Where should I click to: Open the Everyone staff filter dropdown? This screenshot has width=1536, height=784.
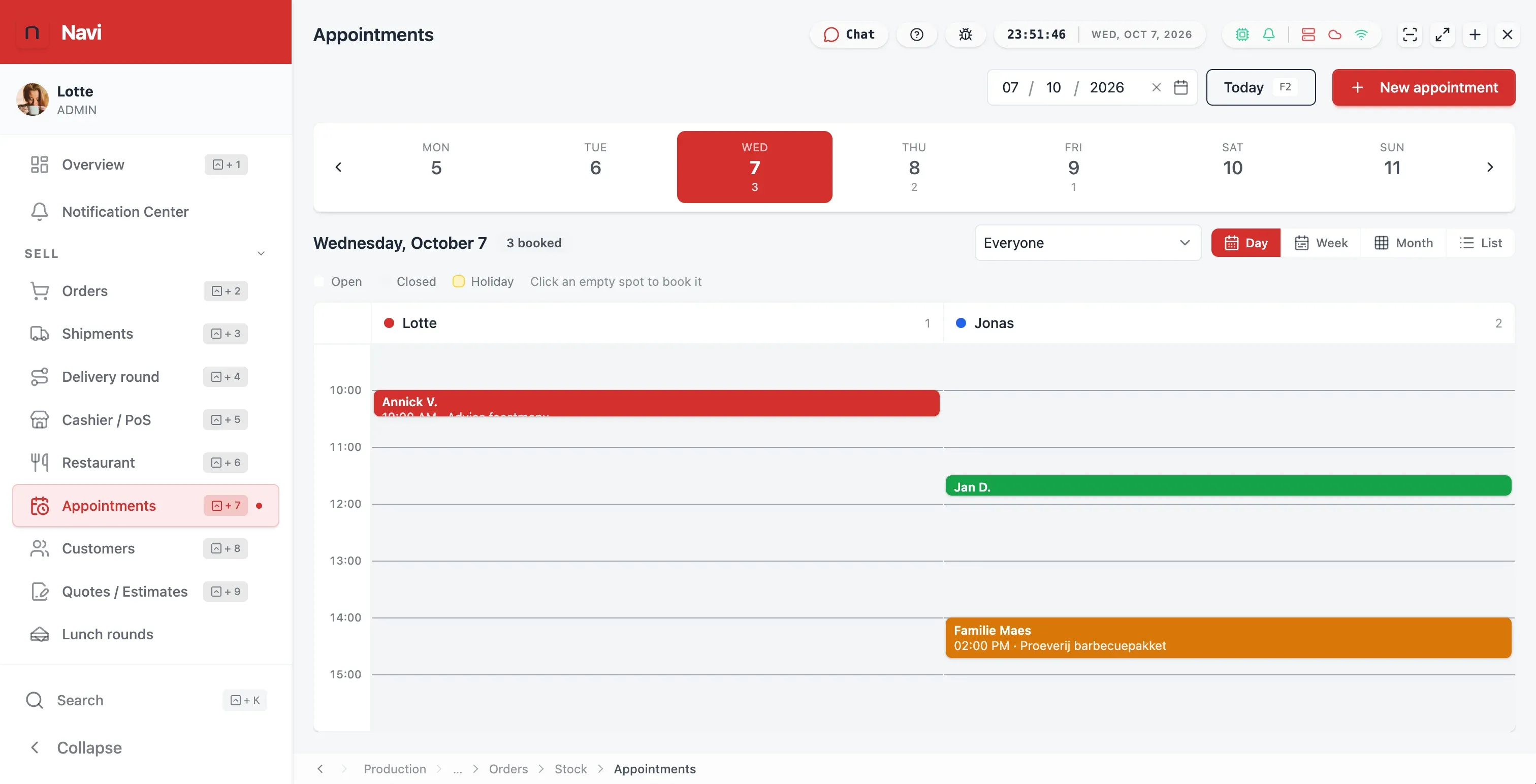(x=1087, y=243)
